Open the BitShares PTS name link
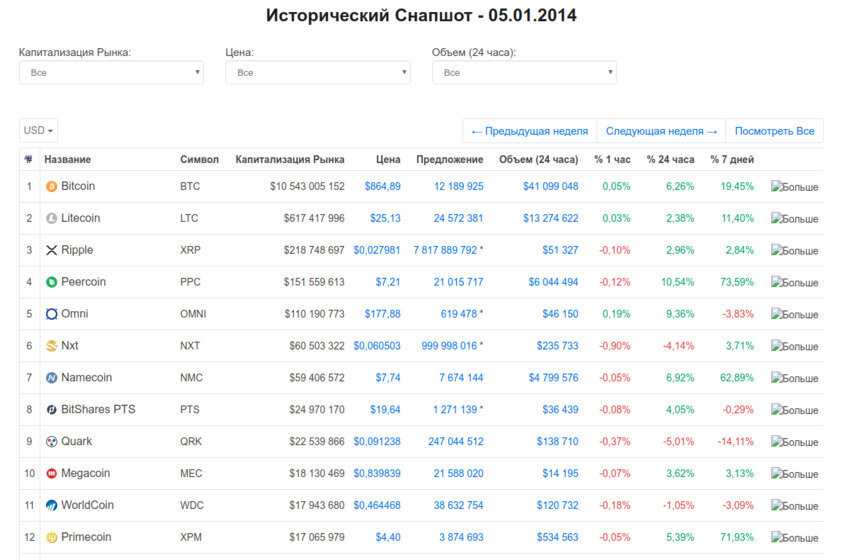The height and width of the screenshot is (560, 850). [98, 410]
